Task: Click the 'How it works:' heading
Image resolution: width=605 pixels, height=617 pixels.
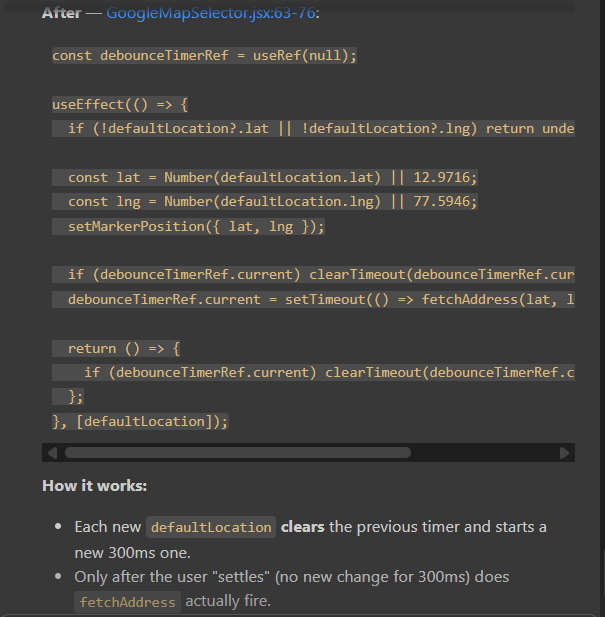Action: click(94, 486)
